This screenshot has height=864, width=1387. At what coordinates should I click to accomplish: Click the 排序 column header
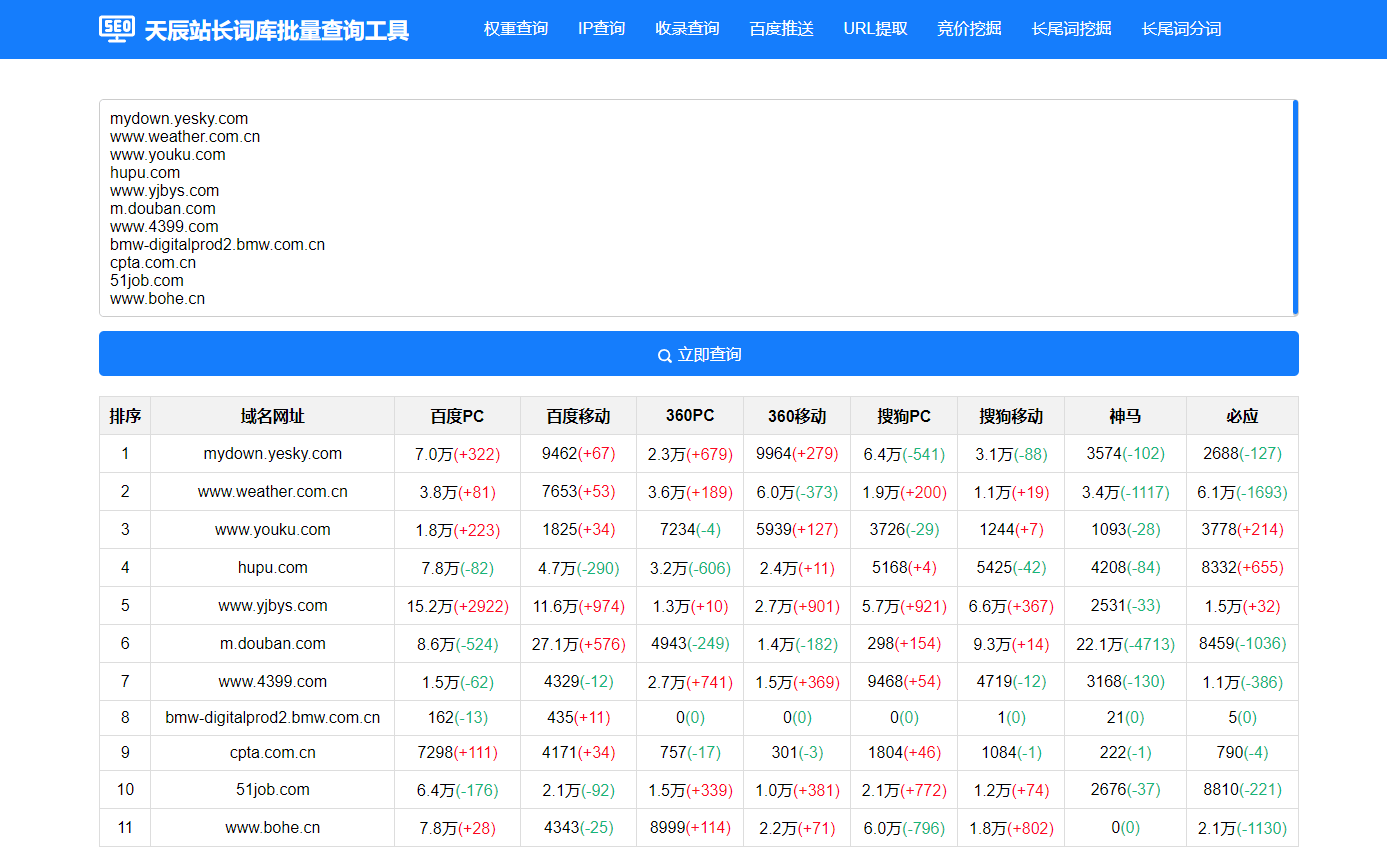coord(125,416)
